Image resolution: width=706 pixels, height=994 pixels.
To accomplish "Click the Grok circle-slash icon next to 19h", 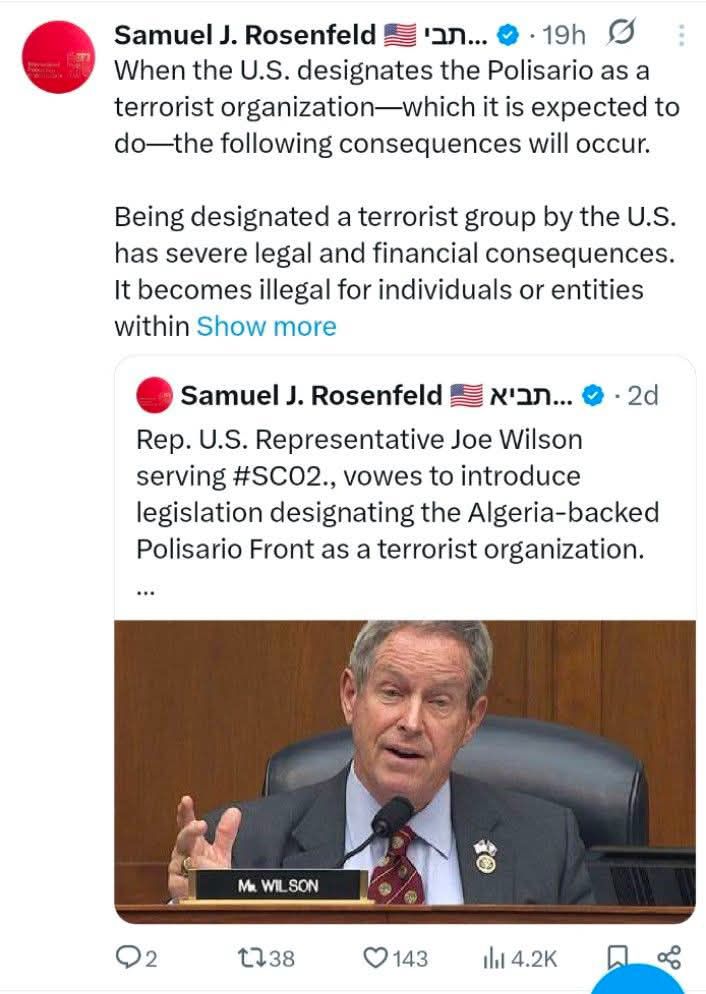I will [620, 33].
